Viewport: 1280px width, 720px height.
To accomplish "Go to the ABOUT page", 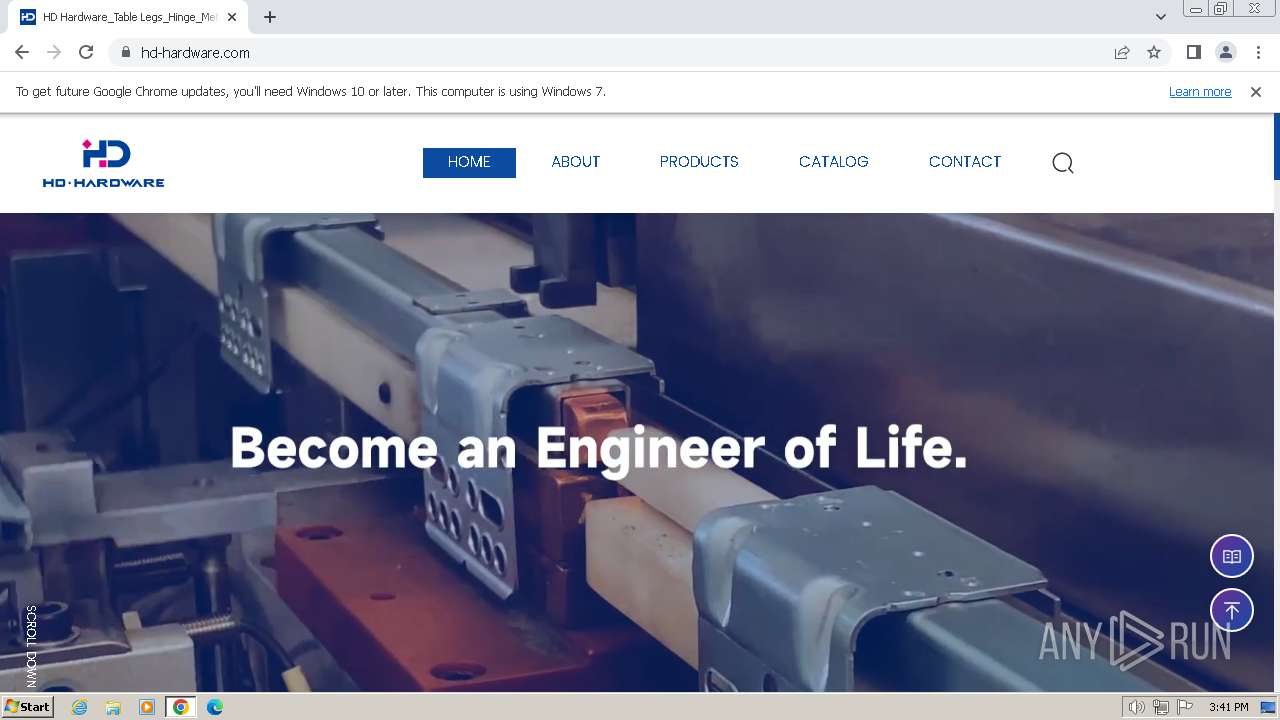I will coord(576,162).
